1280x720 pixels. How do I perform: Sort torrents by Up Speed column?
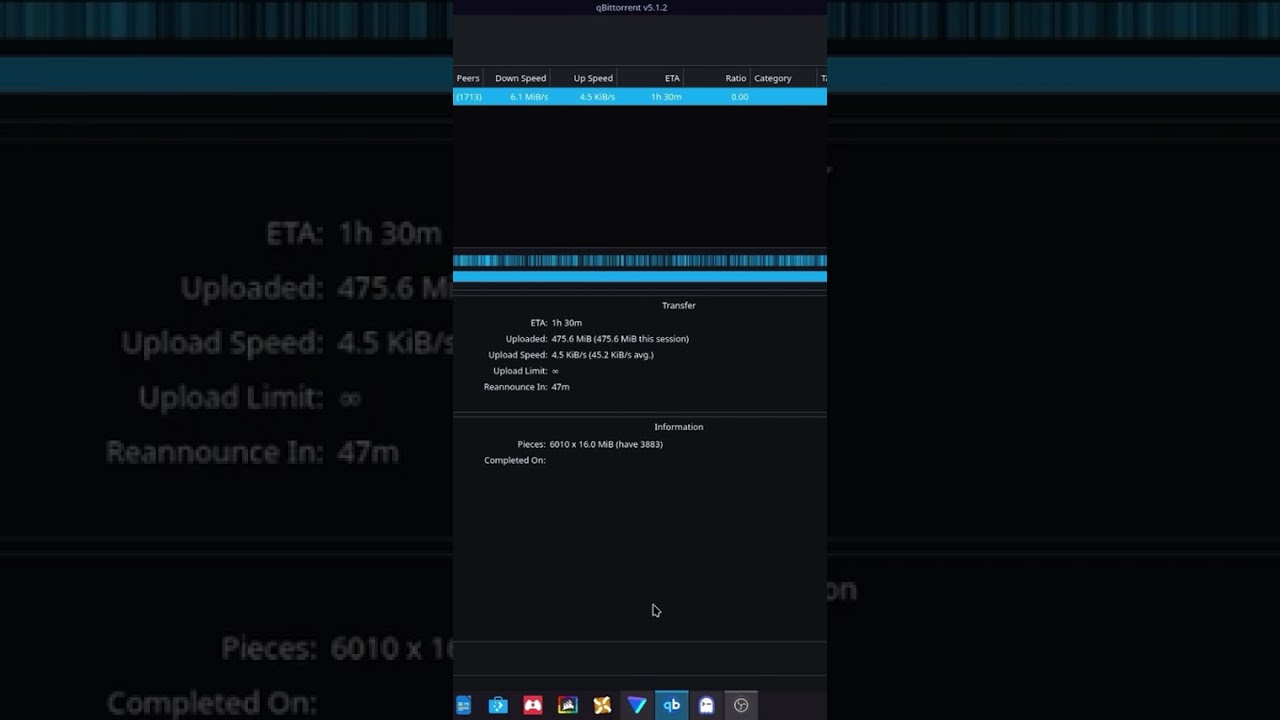(x=593, y=78)
